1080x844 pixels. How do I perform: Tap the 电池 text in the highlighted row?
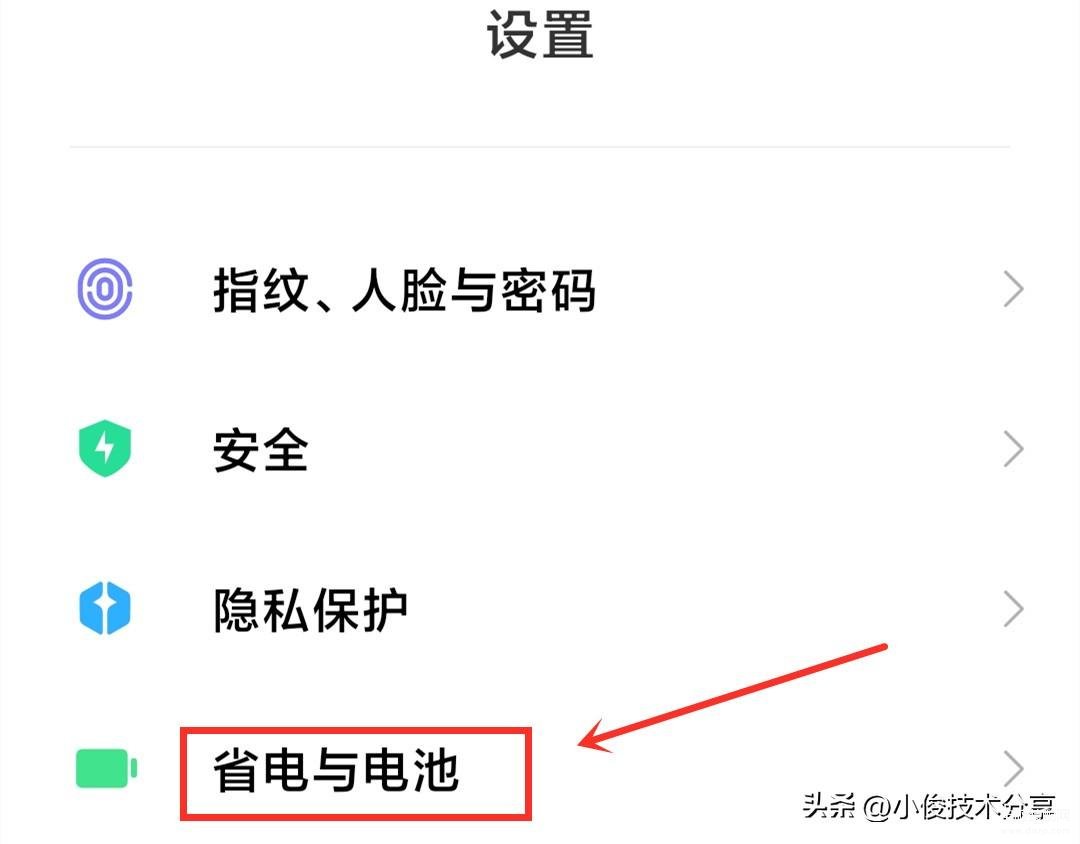coord(411,770)
